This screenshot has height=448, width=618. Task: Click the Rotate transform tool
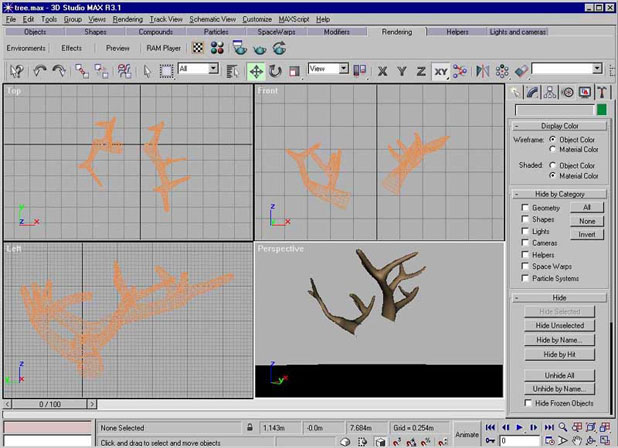pyautogui.click(x=275, y=71)
